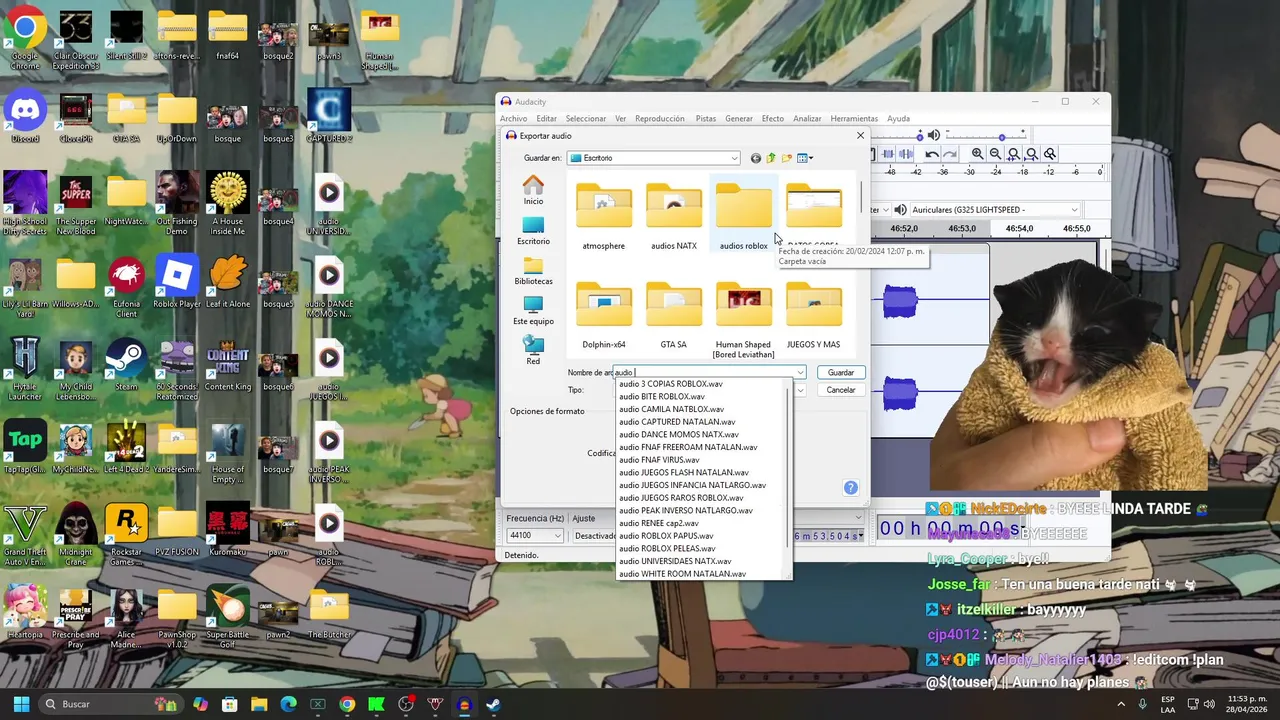Screen dimensions: 1280x720
Task: Open Steam from the taskbar
Action: tap(494, 704)
